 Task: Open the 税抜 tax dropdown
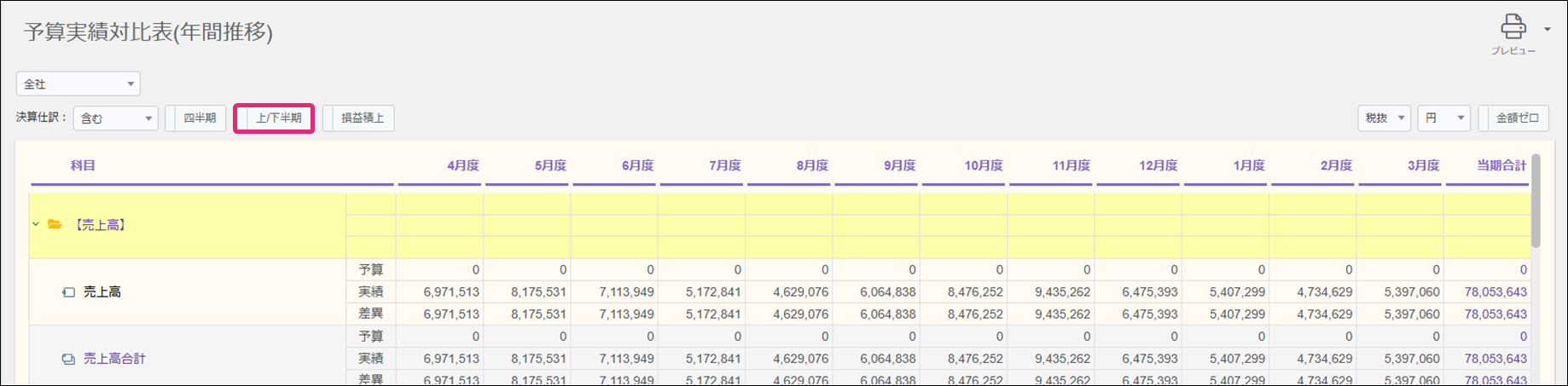(1383, 118)
